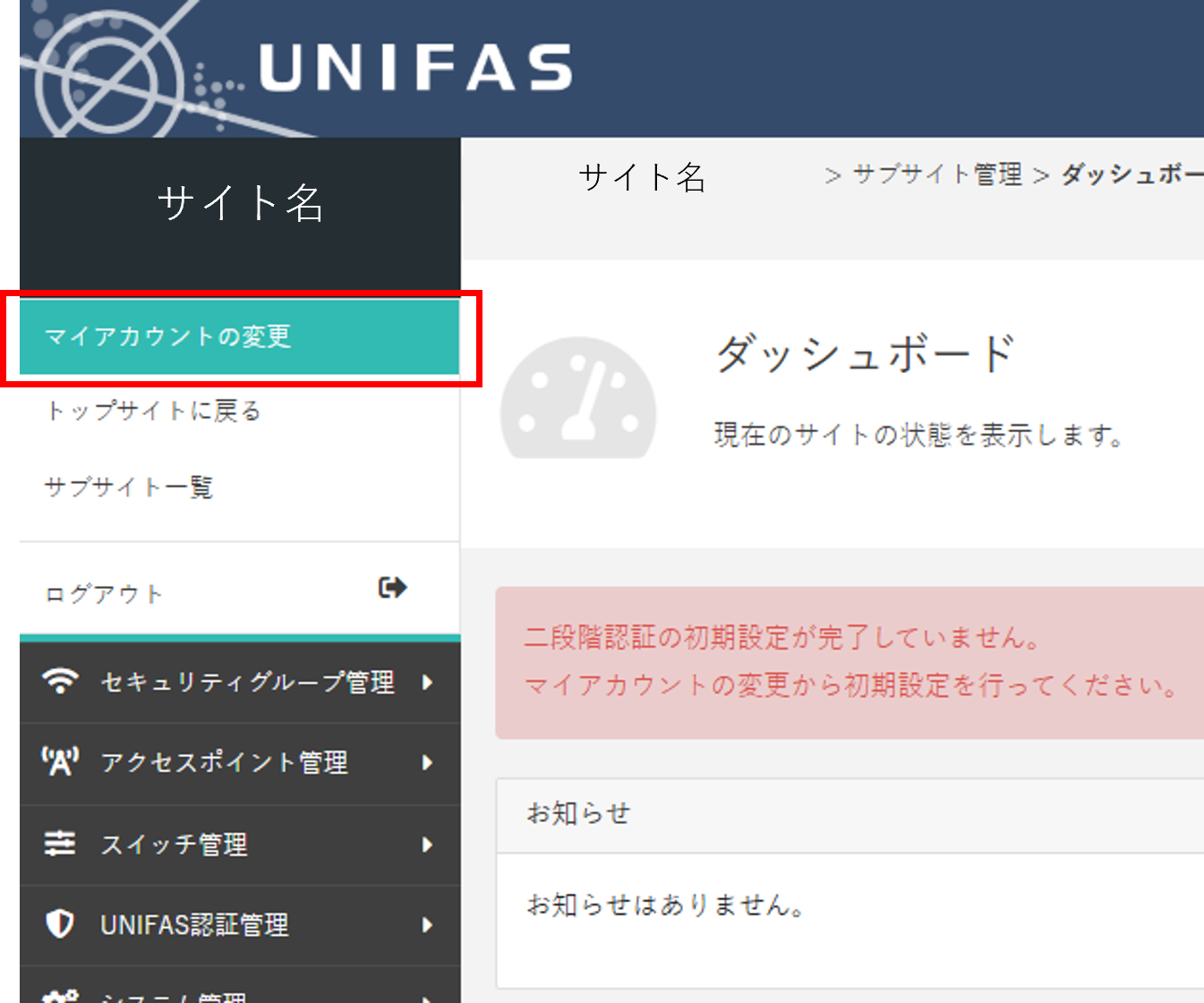
Task: Click text お知らせはありません。
Action: coord(665,905)
